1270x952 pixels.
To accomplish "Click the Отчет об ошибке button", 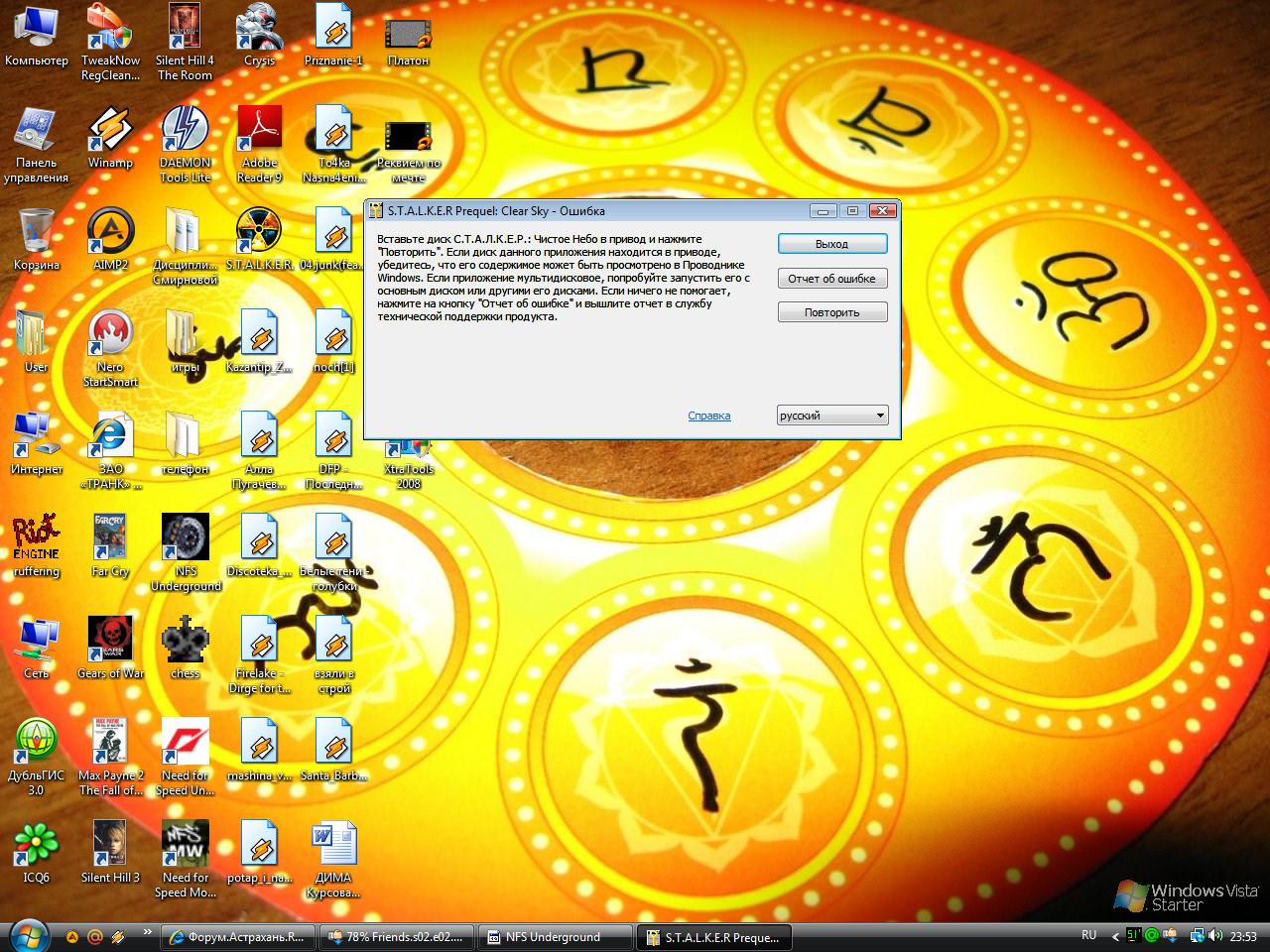I will tap(831, 279).
